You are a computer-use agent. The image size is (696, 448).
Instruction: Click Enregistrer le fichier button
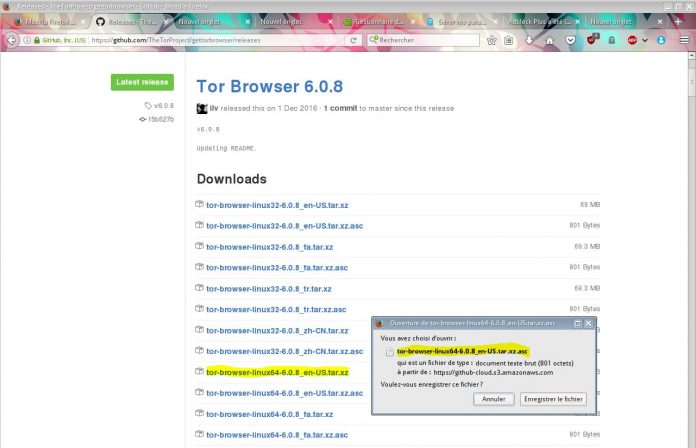[x=553, y=399]
